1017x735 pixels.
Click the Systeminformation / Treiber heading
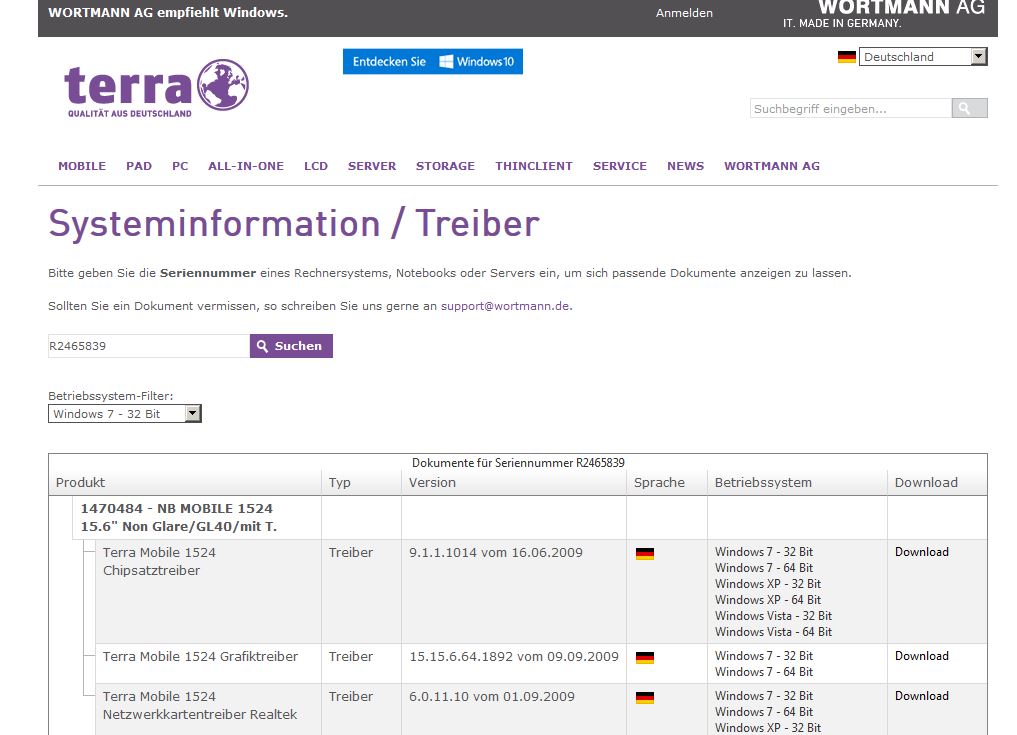point(294,224)
